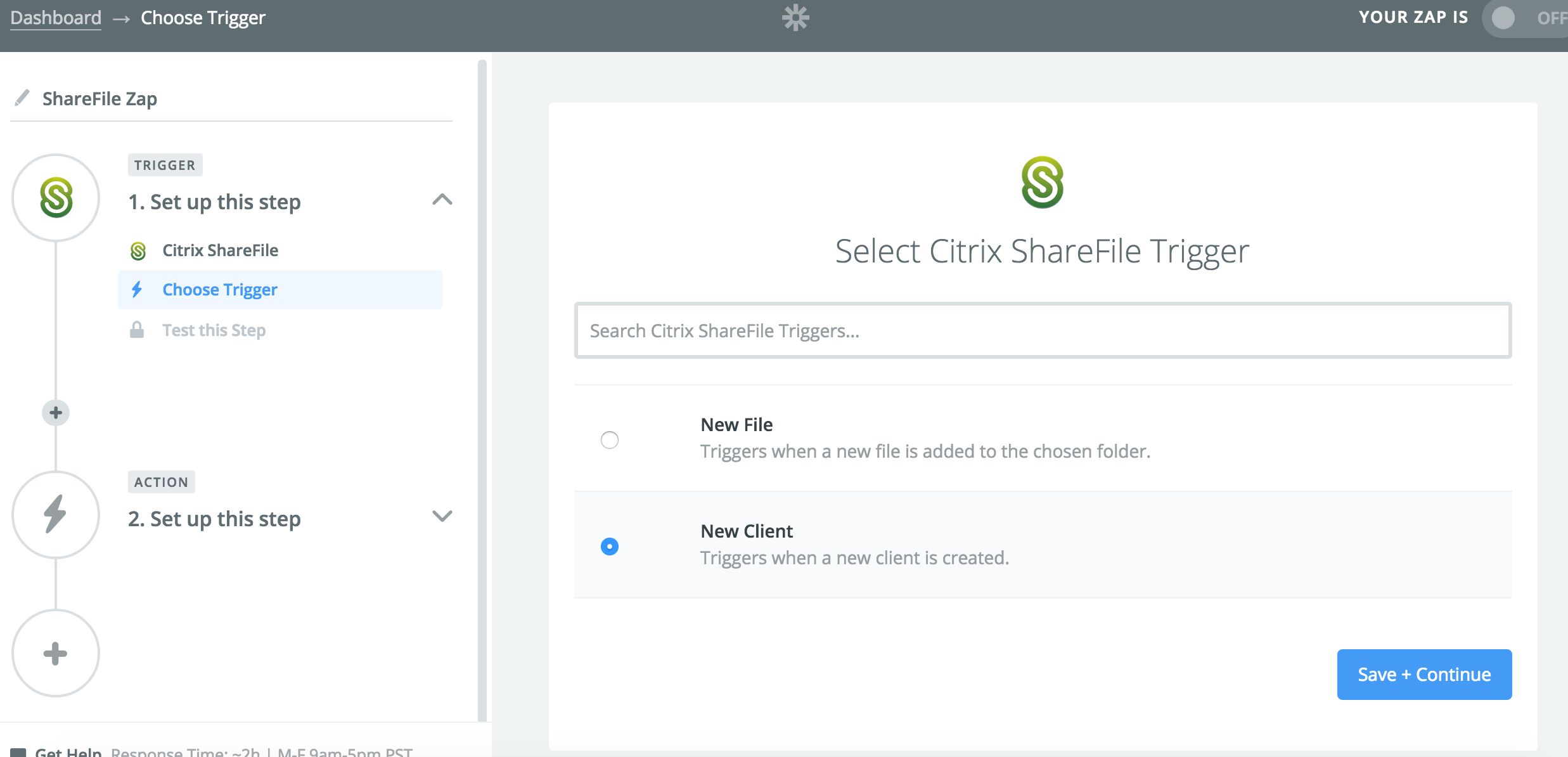Image resolution: width=1568 pixels, height=757 pixels.
Task: Select the New File trigger radio button
Action: [610, 439]
